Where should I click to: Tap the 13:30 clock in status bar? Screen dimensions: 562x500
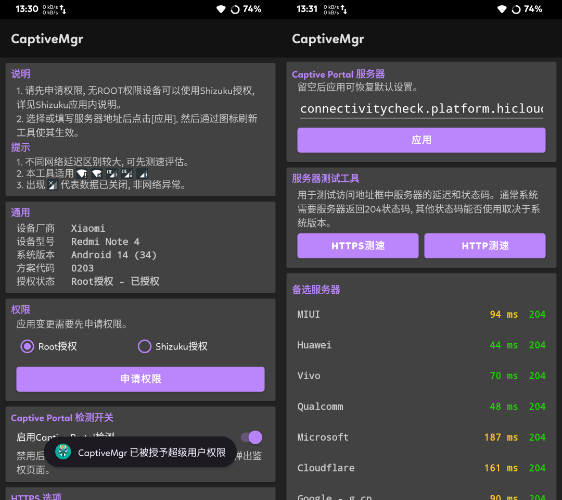pyautogui.click(x=27, y=9)
